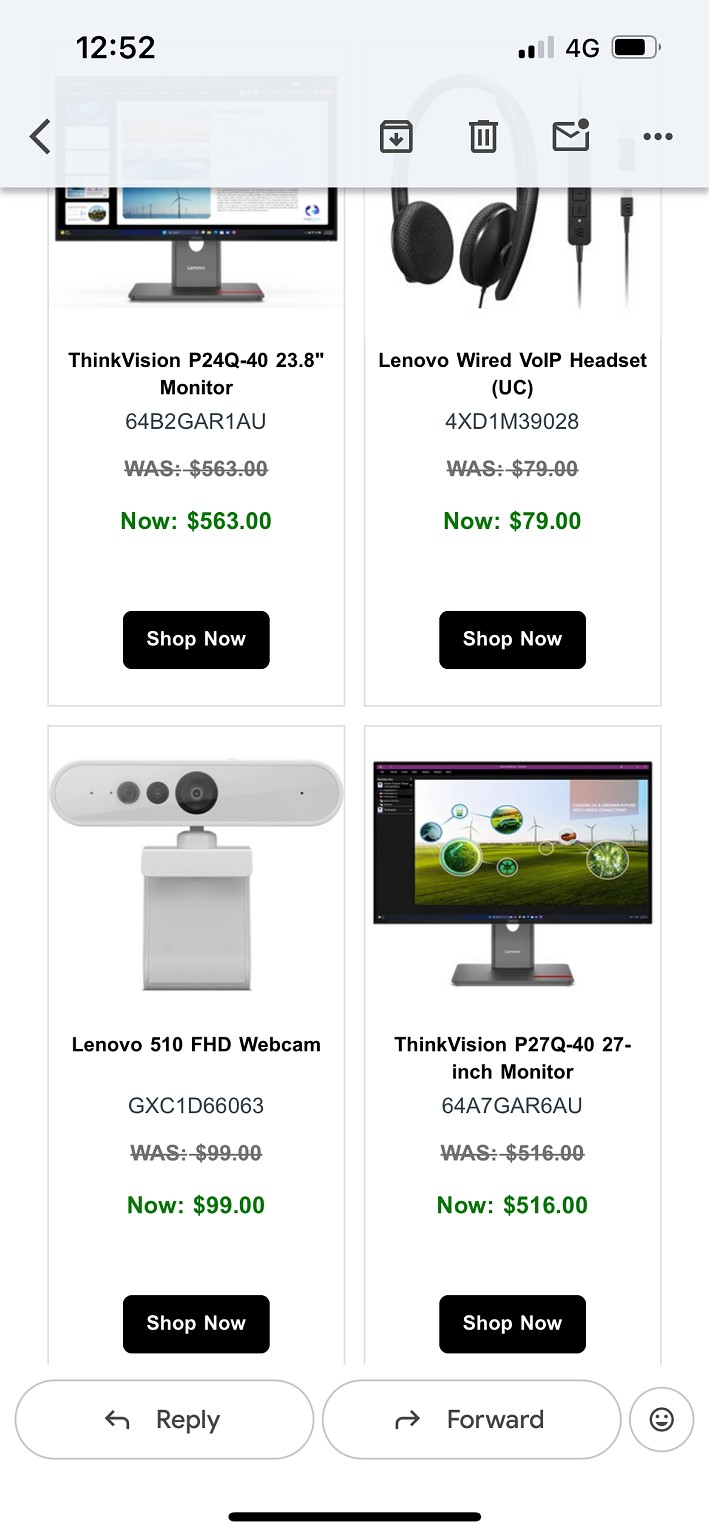
Task: Select the ThinkVision P27Q-40 27-inch Monitor title
Action: (x=512, y=1058)
